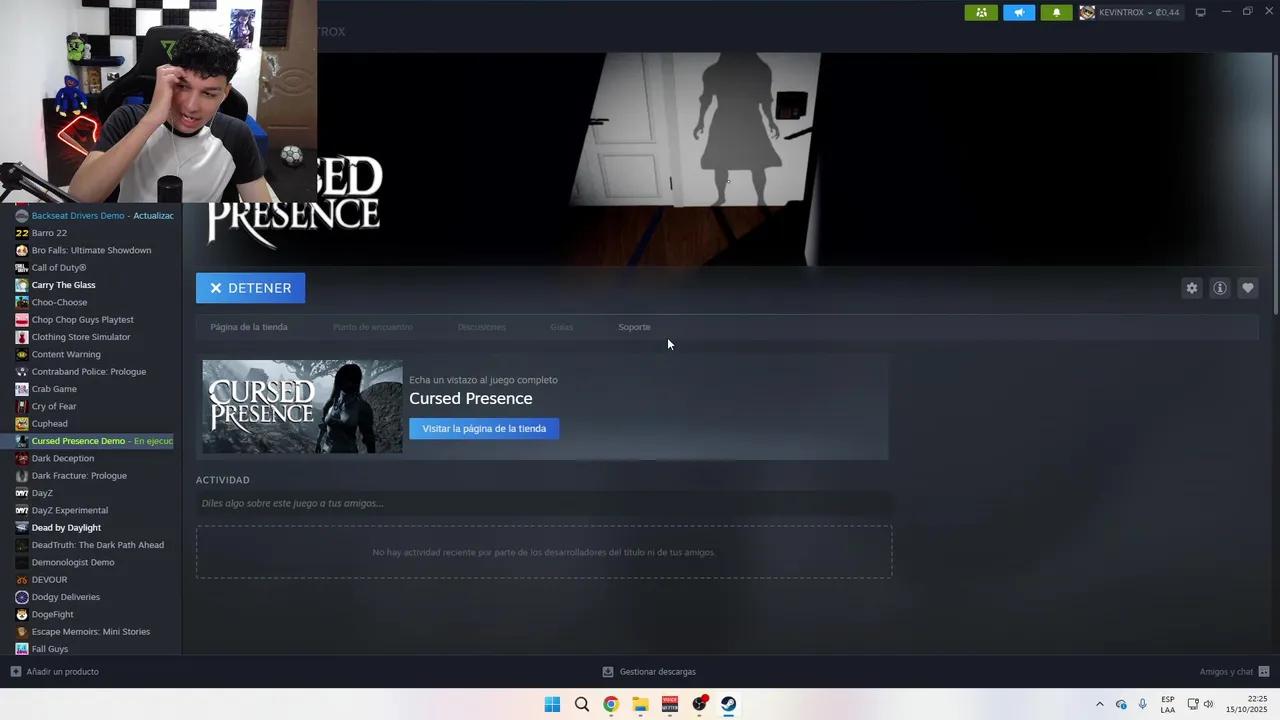Click Añadir un producto
Viewport: 1280px width, 720px height.
54,672
